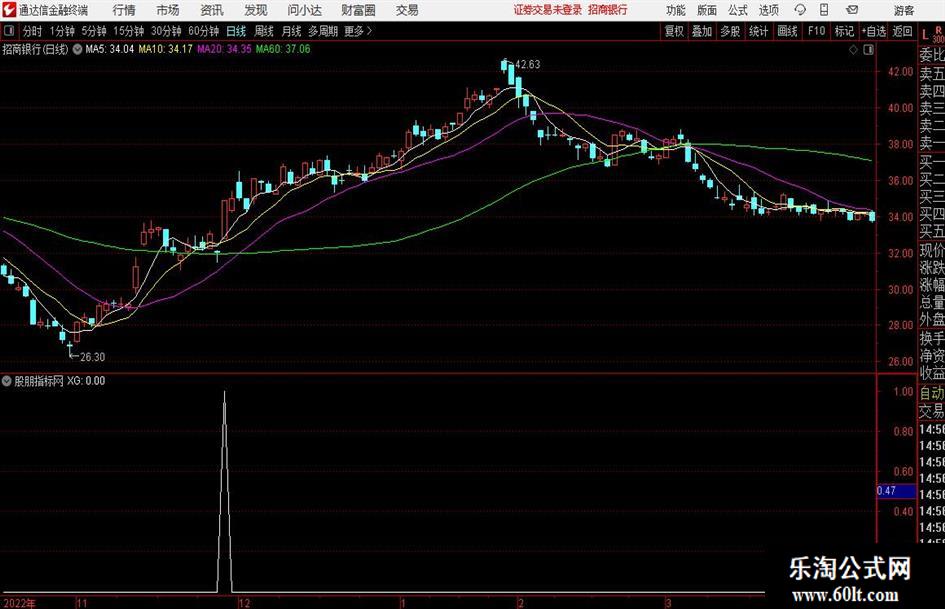Toggle the right panel icon at chart top-right

(868, 50)
